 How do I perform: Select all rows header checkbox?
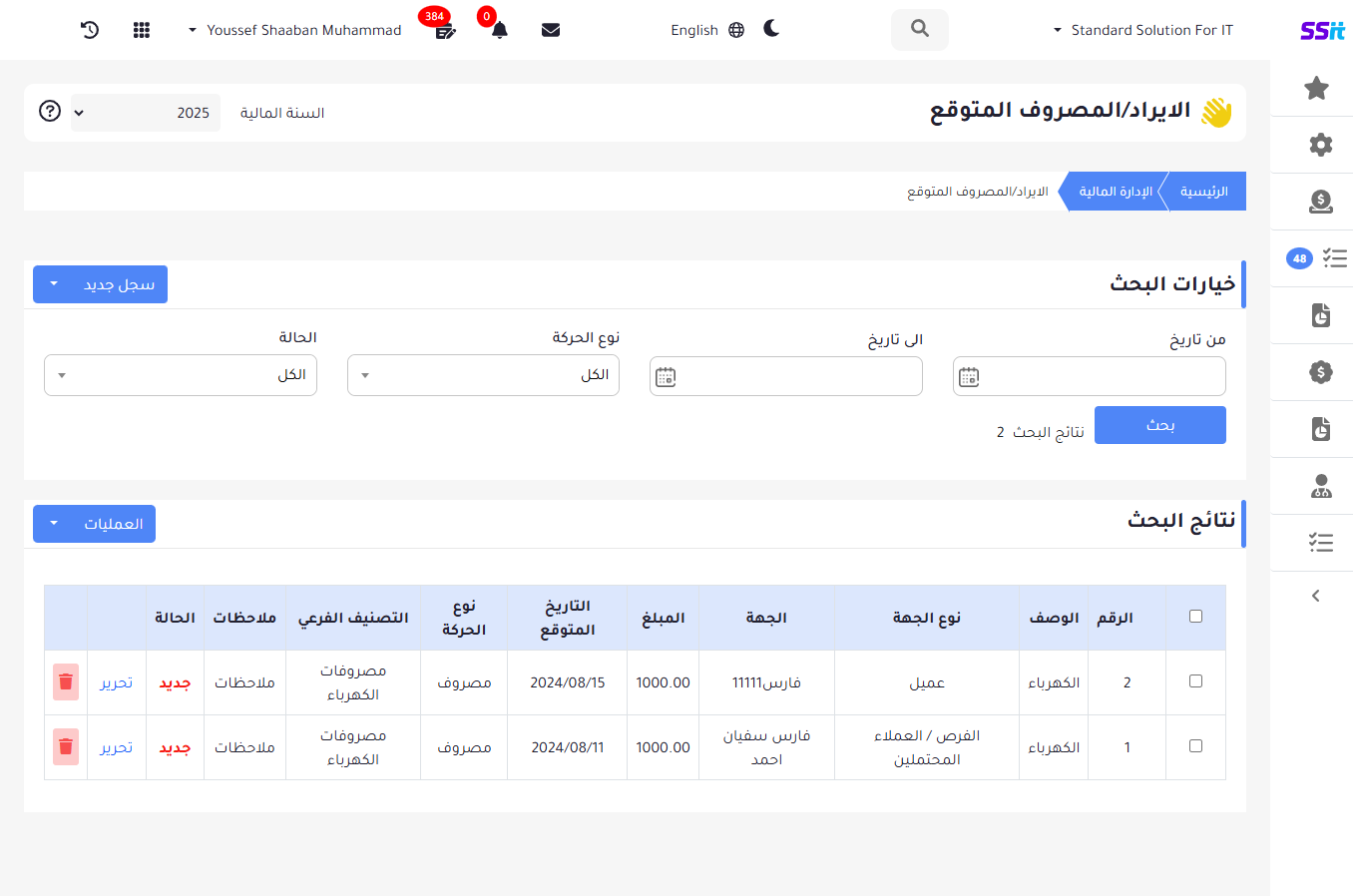[1195, 617]
